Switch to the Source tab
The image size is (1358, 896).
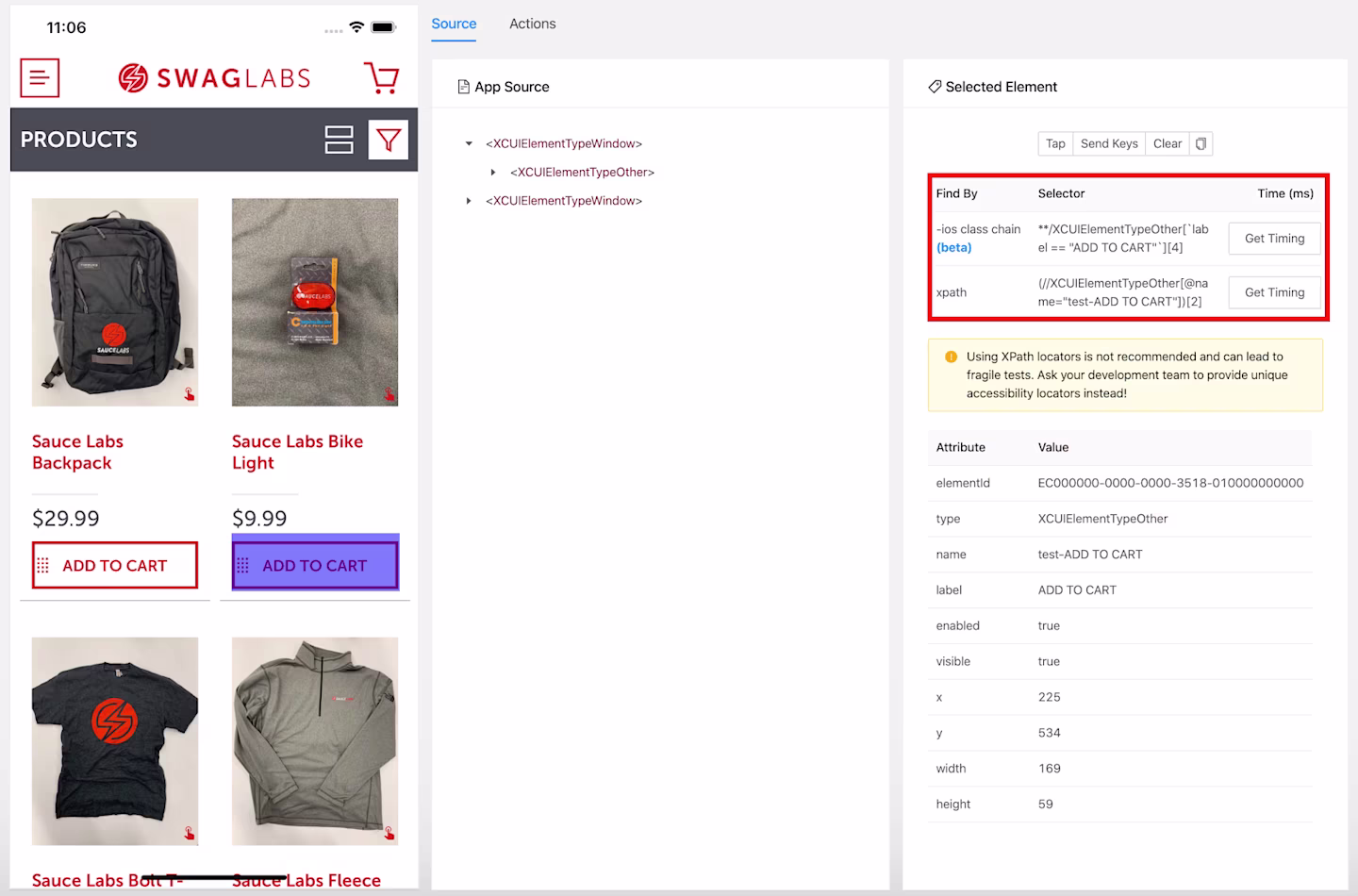(454, 24)
